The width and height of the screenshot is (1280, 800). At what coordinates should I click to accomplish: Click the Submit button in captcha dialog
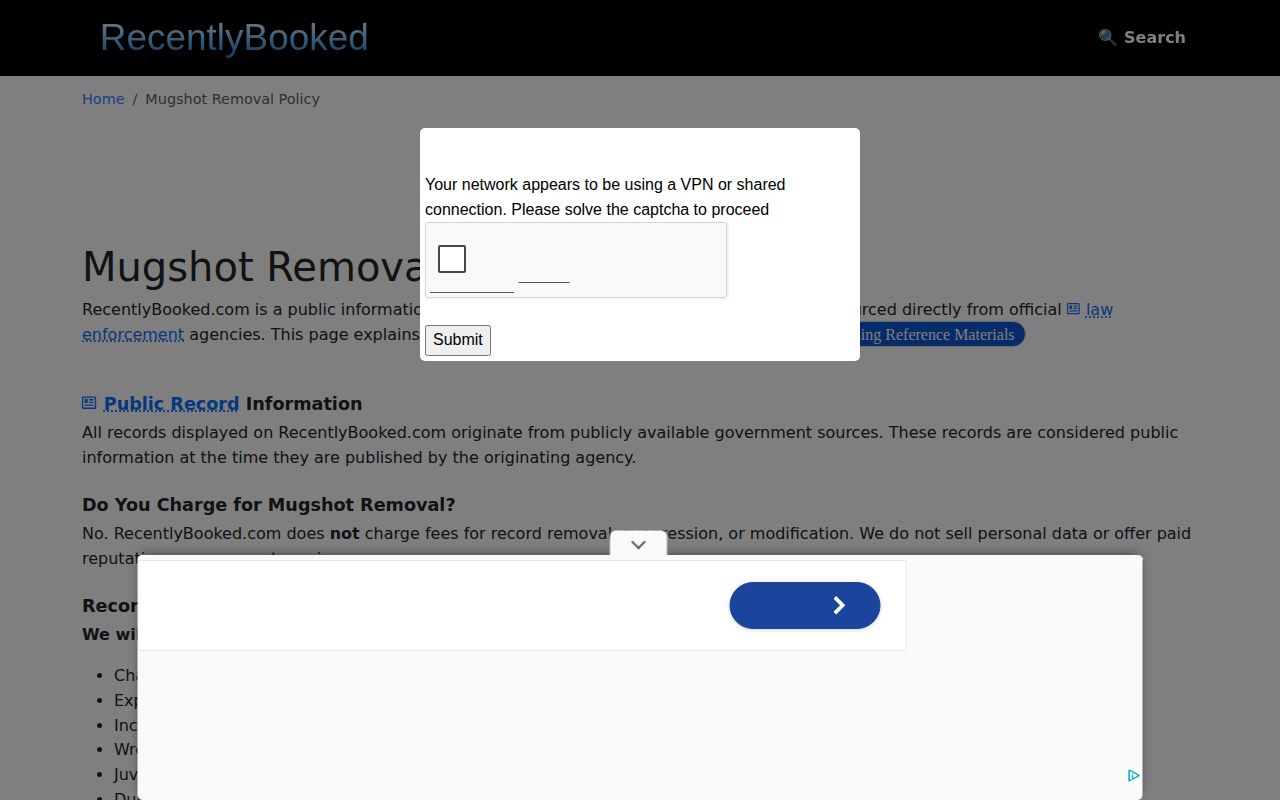click(x=458, y=340)
